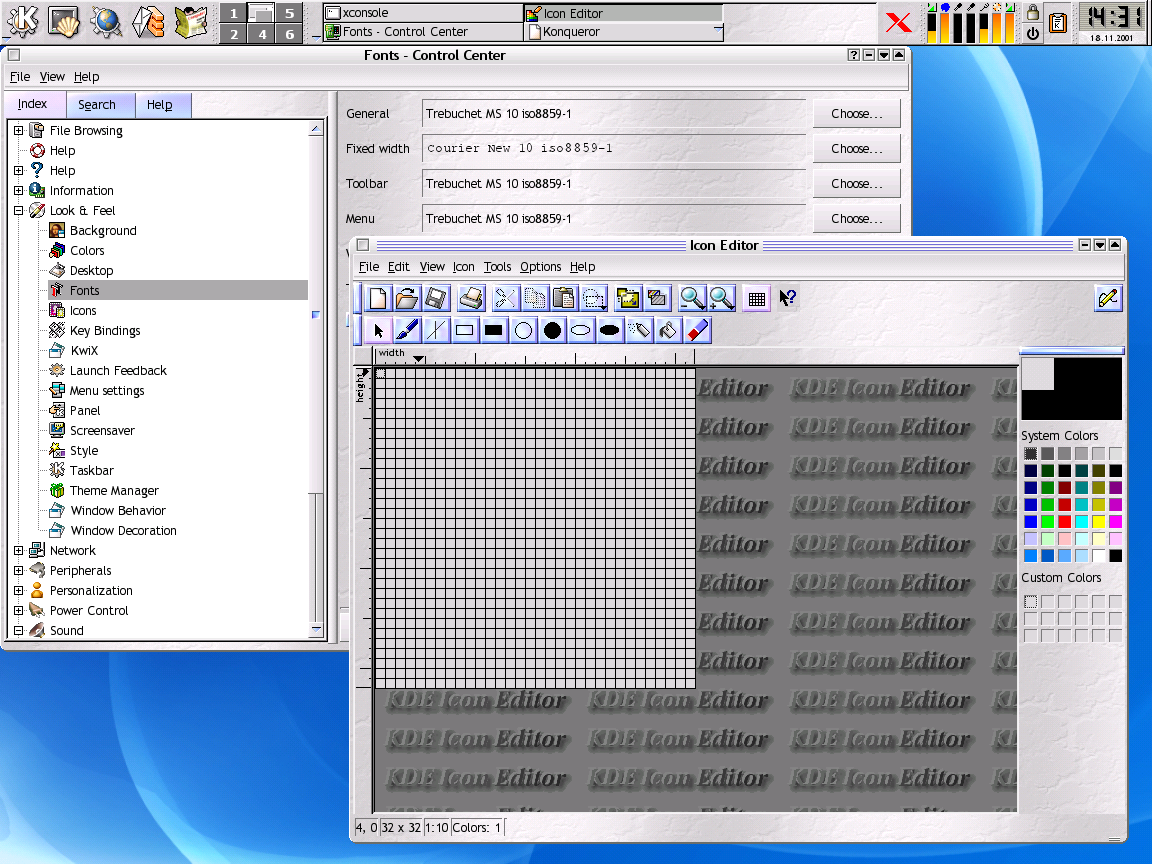Click the Select area dashed icon
Screen dimensions: 1152x864
(594, 298)
